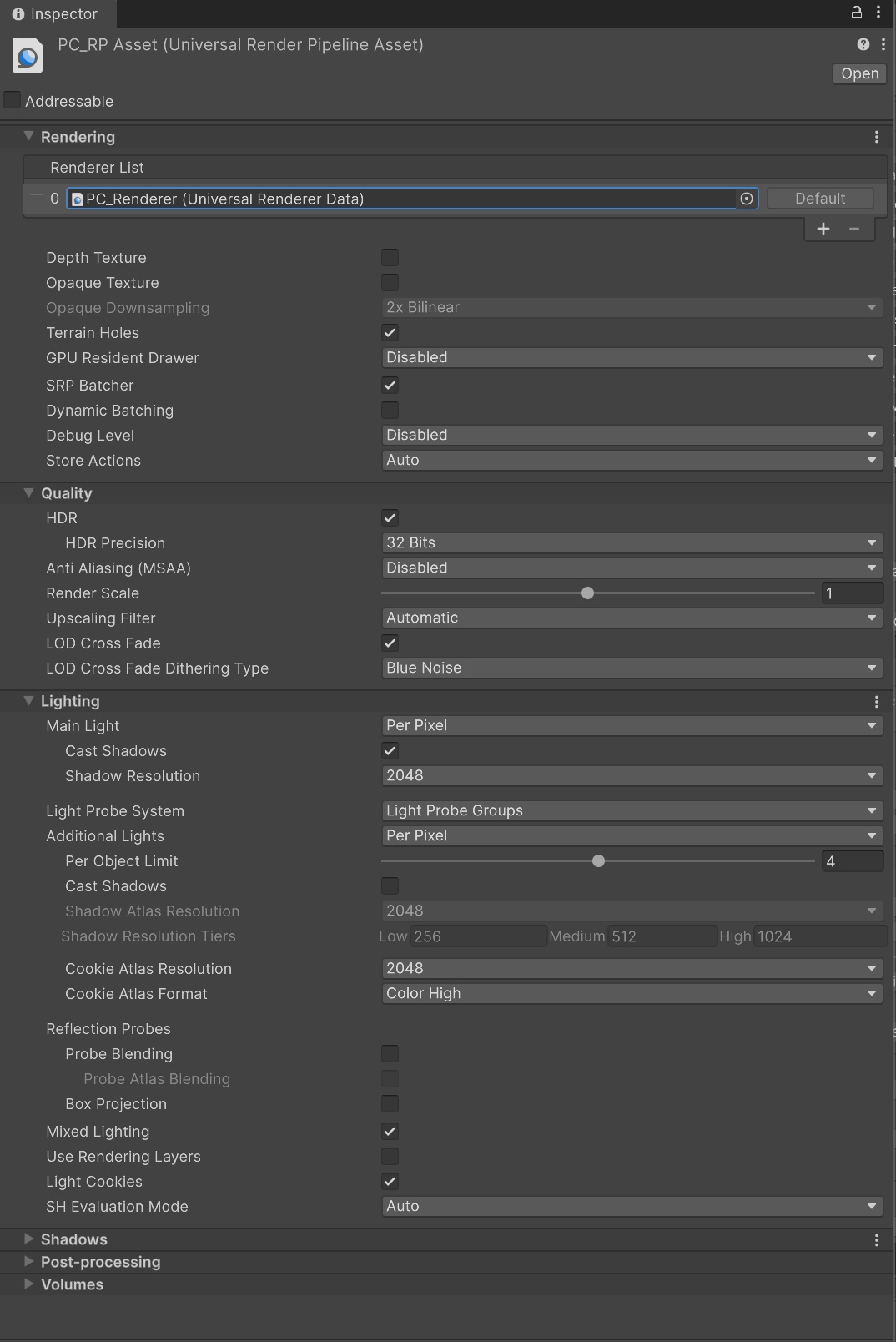Click the Open button

859,73
